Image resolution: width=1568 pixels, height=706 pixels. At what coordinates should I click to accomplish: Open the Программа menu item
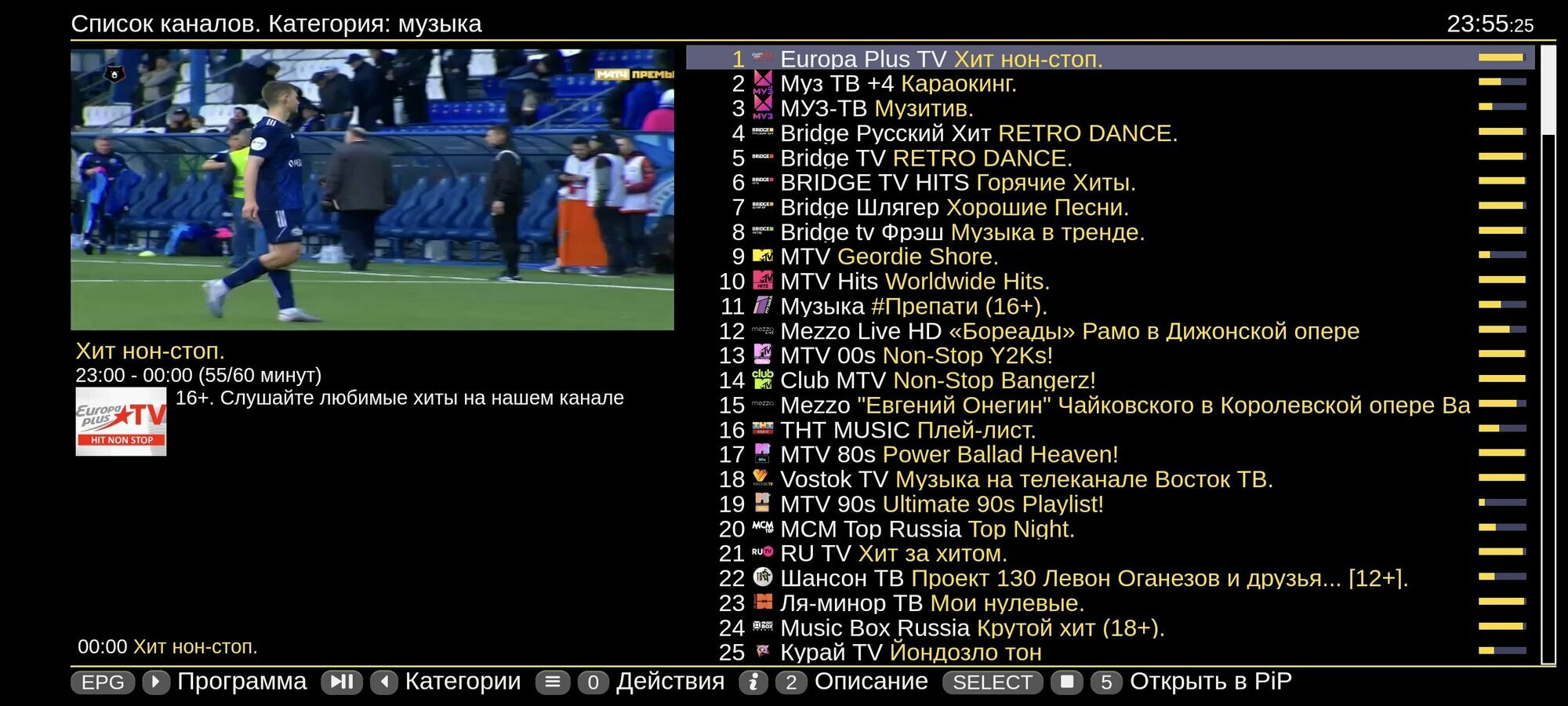(x=241, y=681)
